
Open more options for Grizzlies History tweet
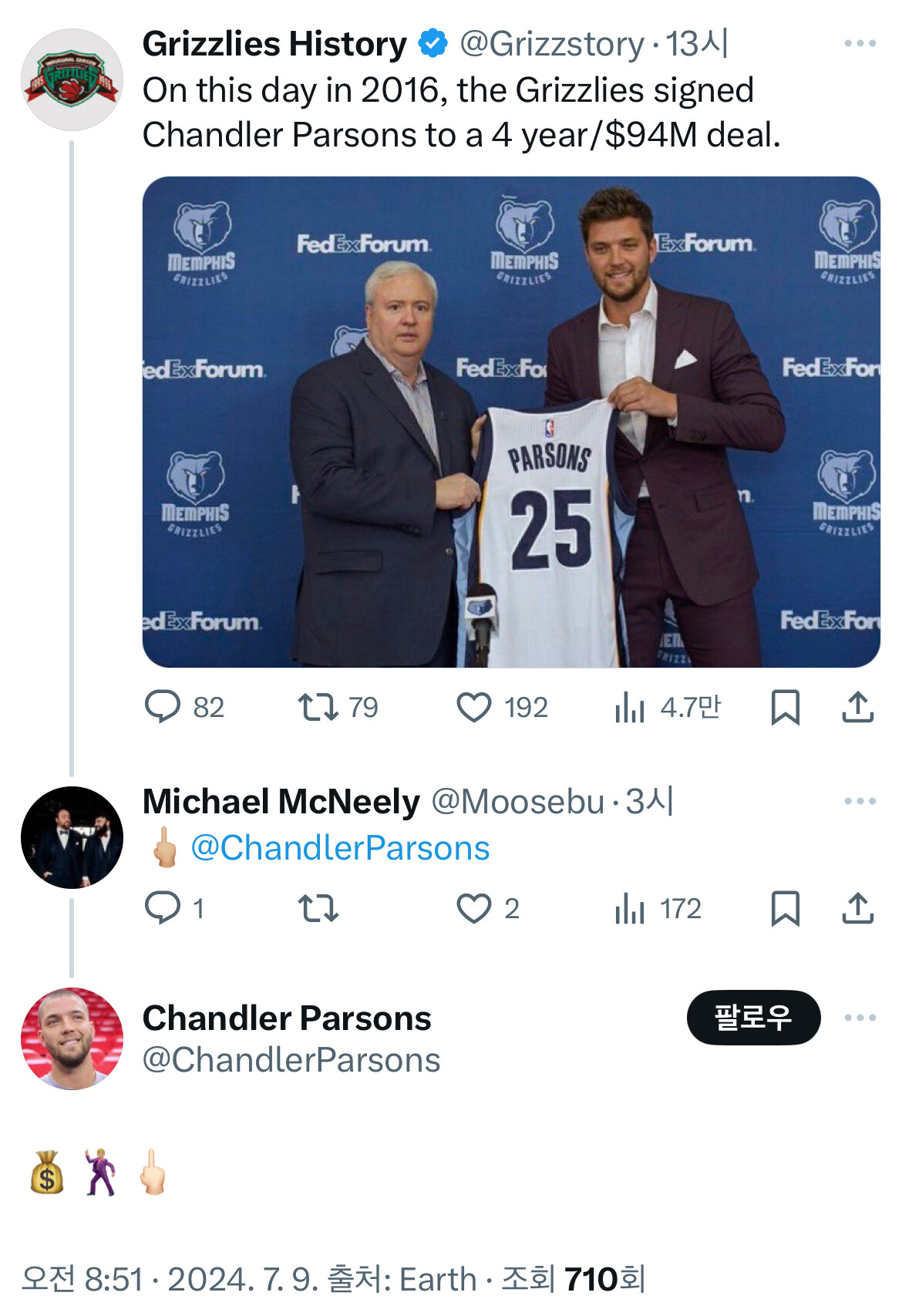point(860,43)
